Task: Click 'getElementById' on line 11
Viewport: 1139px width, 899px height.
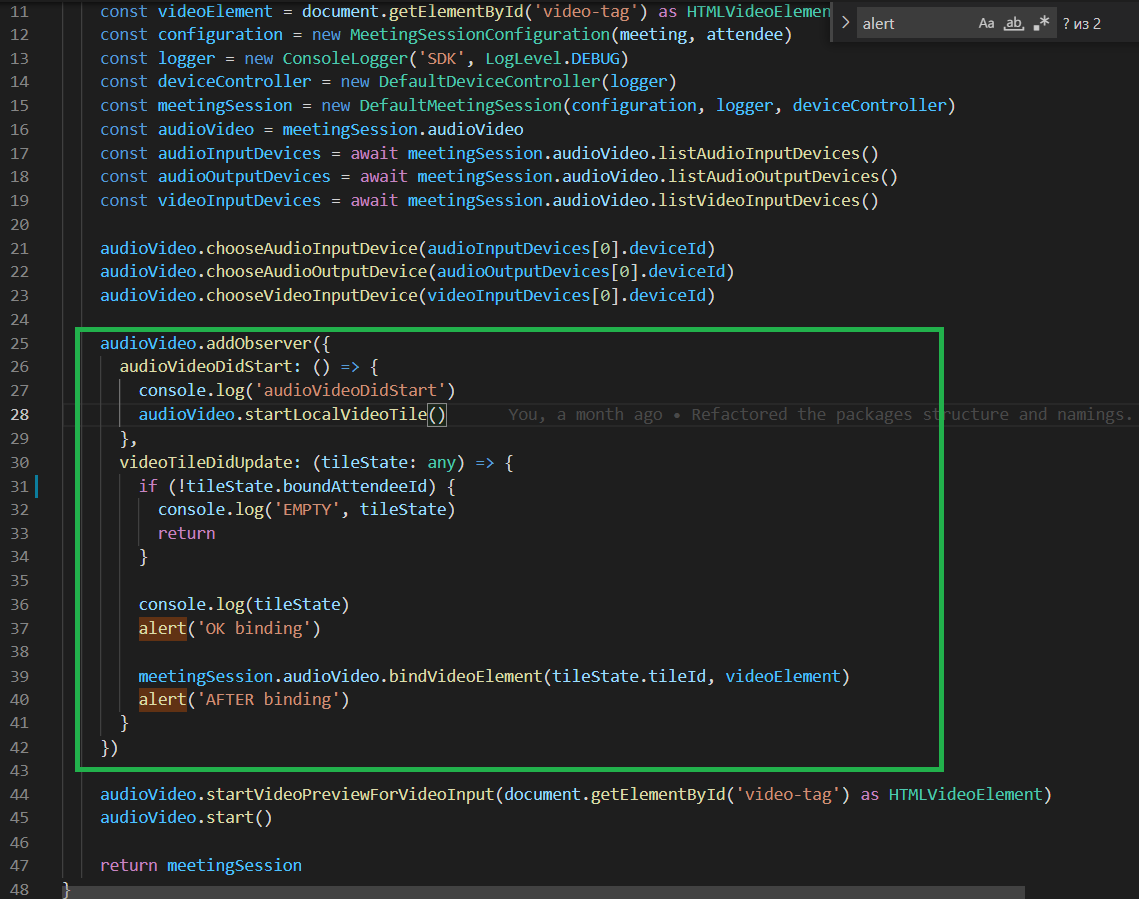Action: [x=455, y=12]
